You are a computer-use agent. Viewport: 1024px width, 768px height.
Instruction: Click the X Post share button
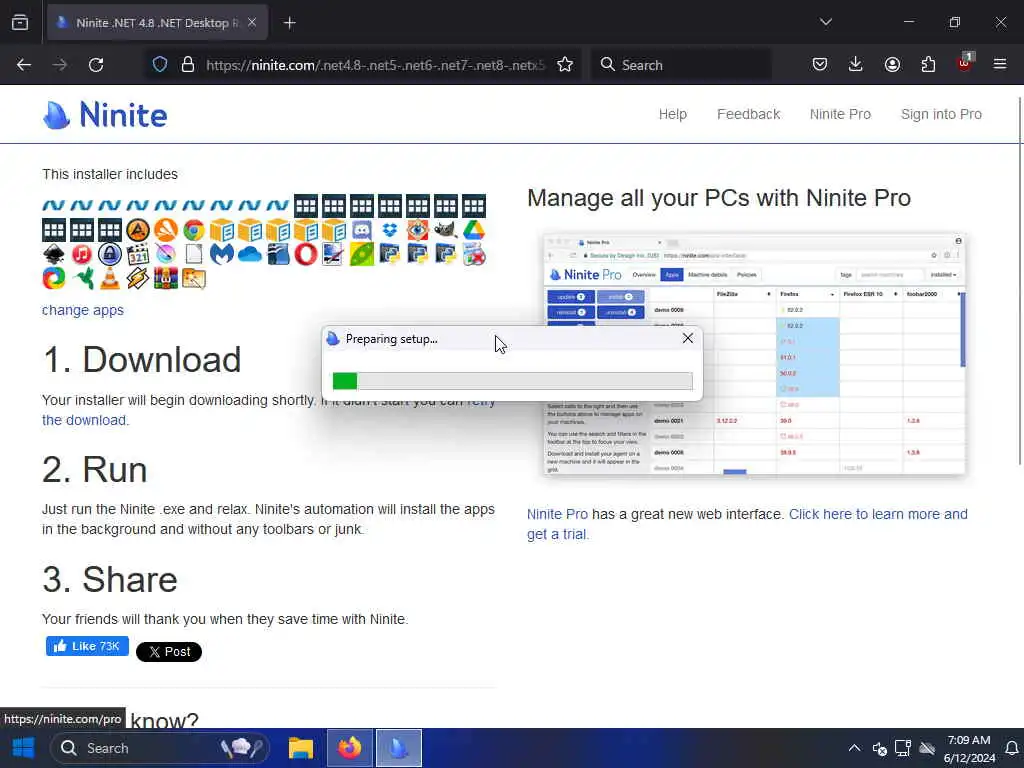pos(168,652)
